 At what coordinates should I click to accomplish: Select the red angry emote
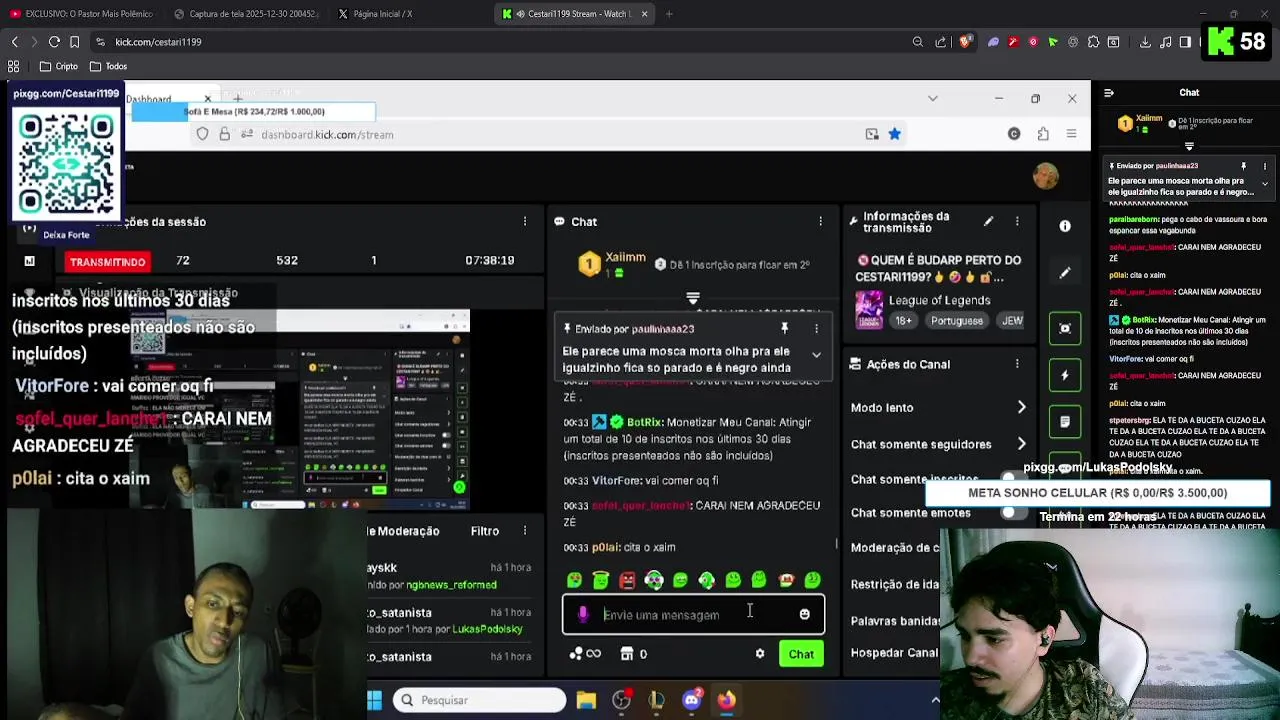(627, 580)
